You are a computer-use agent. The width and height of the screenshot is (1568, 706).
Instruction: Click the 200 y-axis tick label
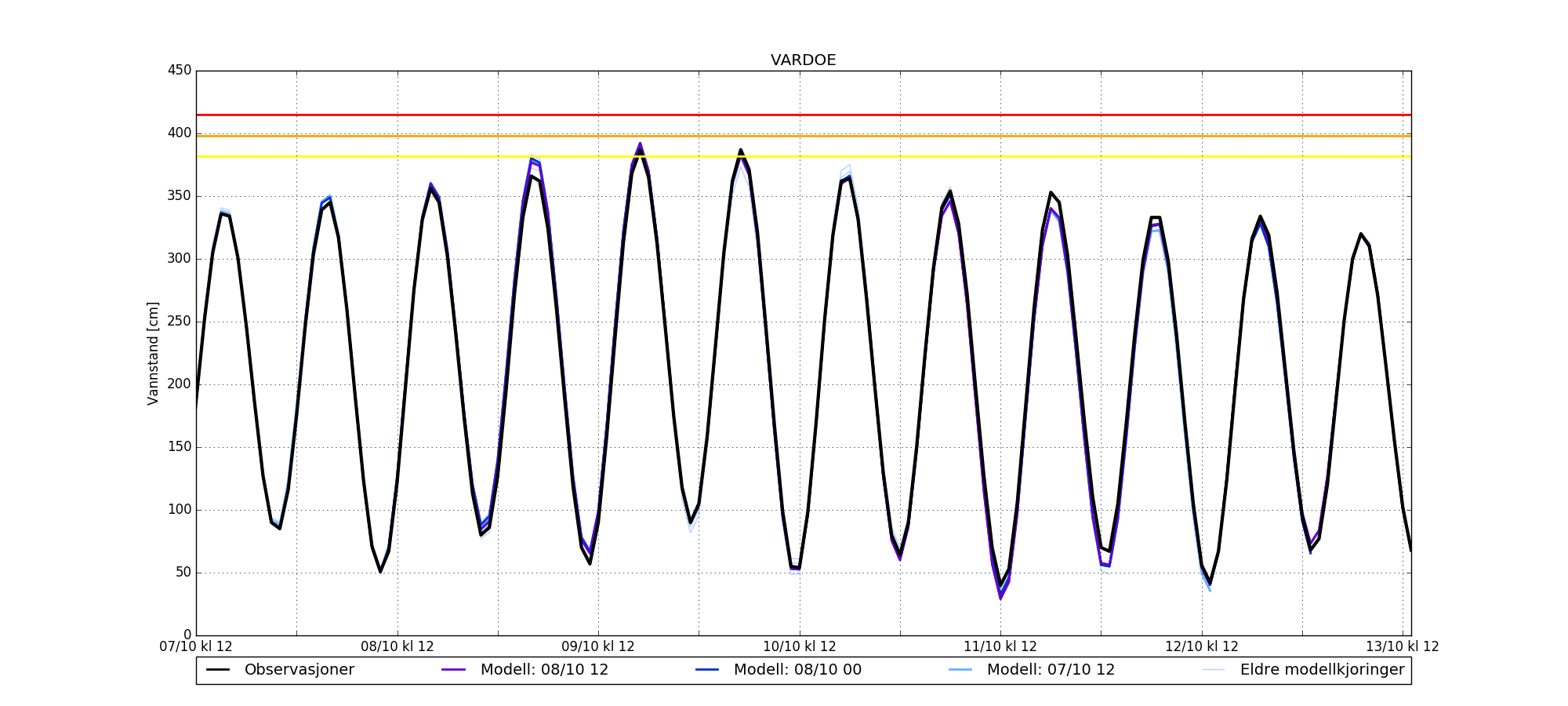tap(180, 384)
